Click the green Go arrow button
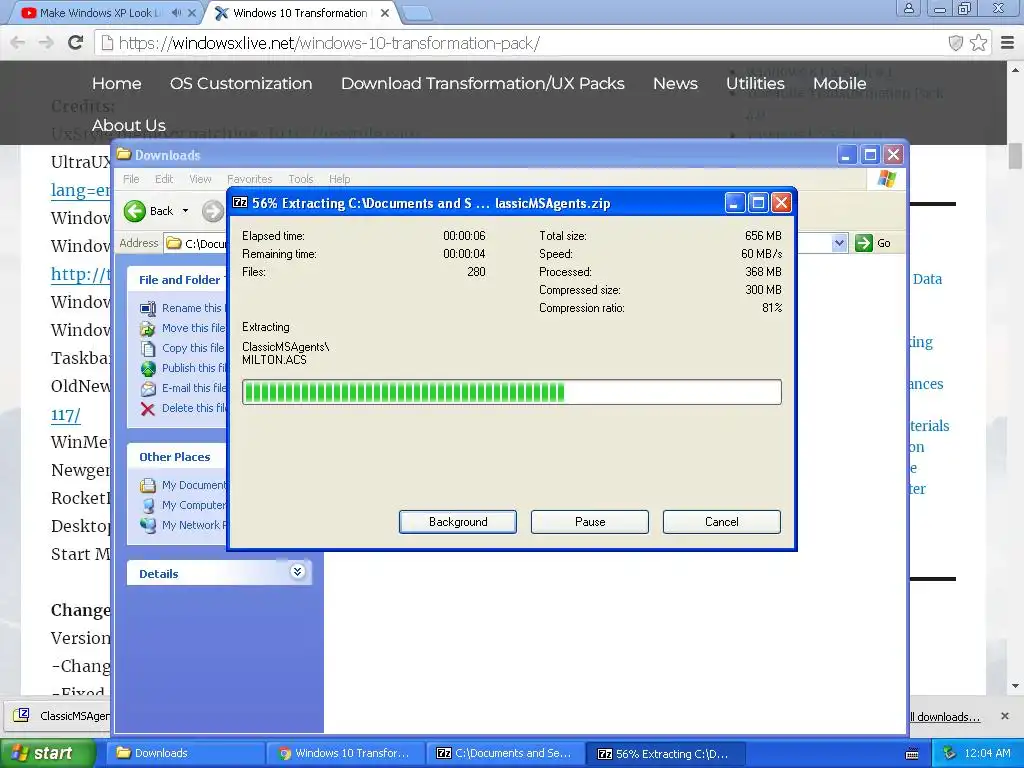The image size is (1024, 768). [x=863, y=243]
